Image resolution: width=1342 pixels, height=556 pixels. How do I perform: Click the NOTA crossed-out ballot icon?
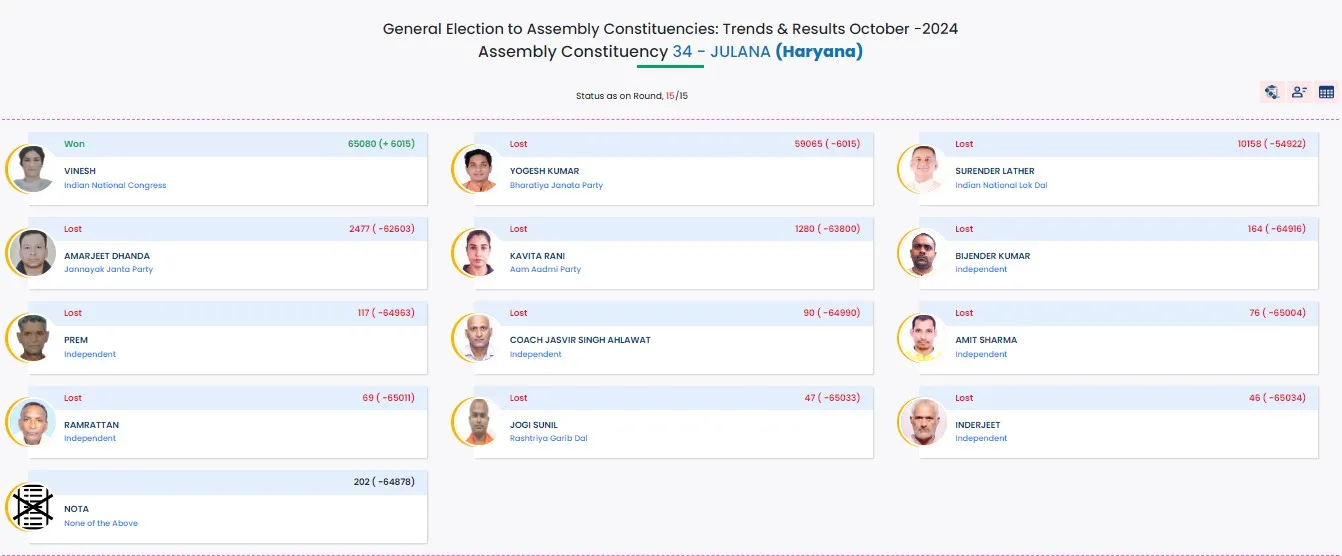[31, 507]
